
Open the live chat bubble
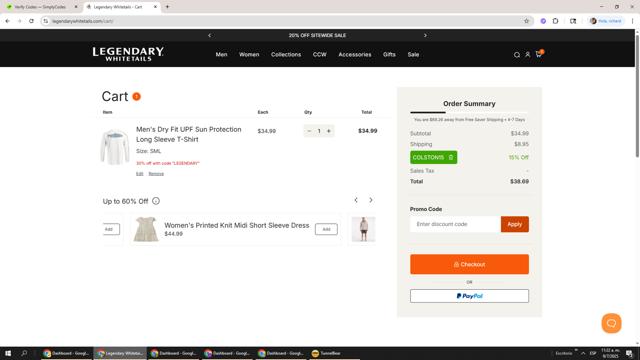point(611,323)
